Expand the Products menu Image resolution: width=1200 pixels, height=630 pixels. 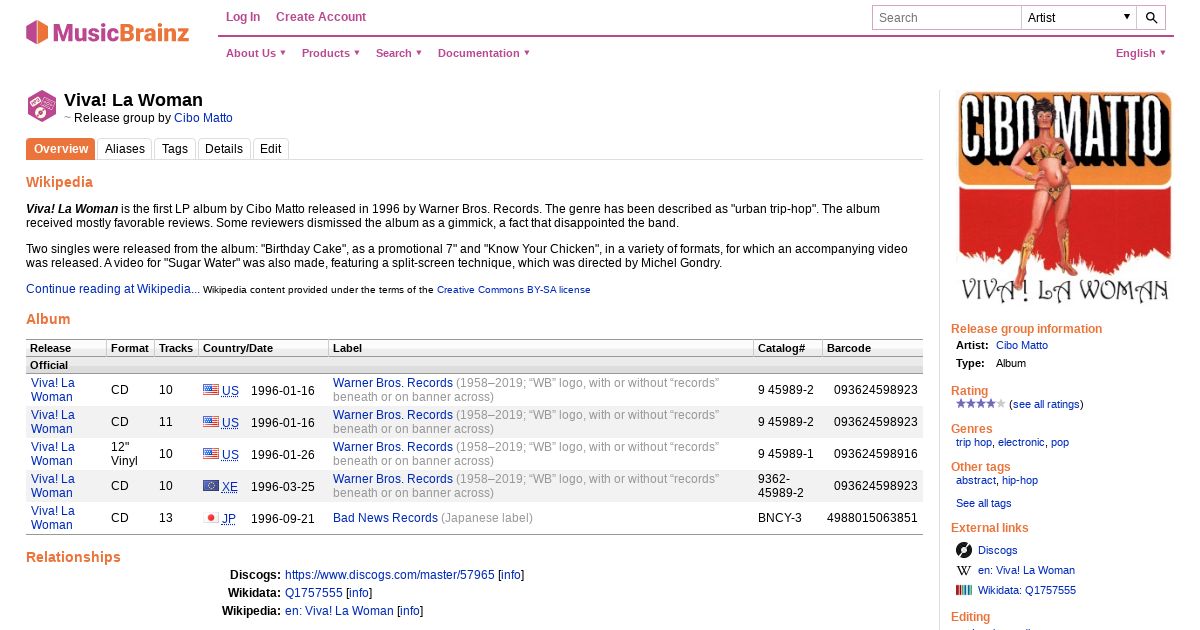pyautogui.click(x=331, y=53)
